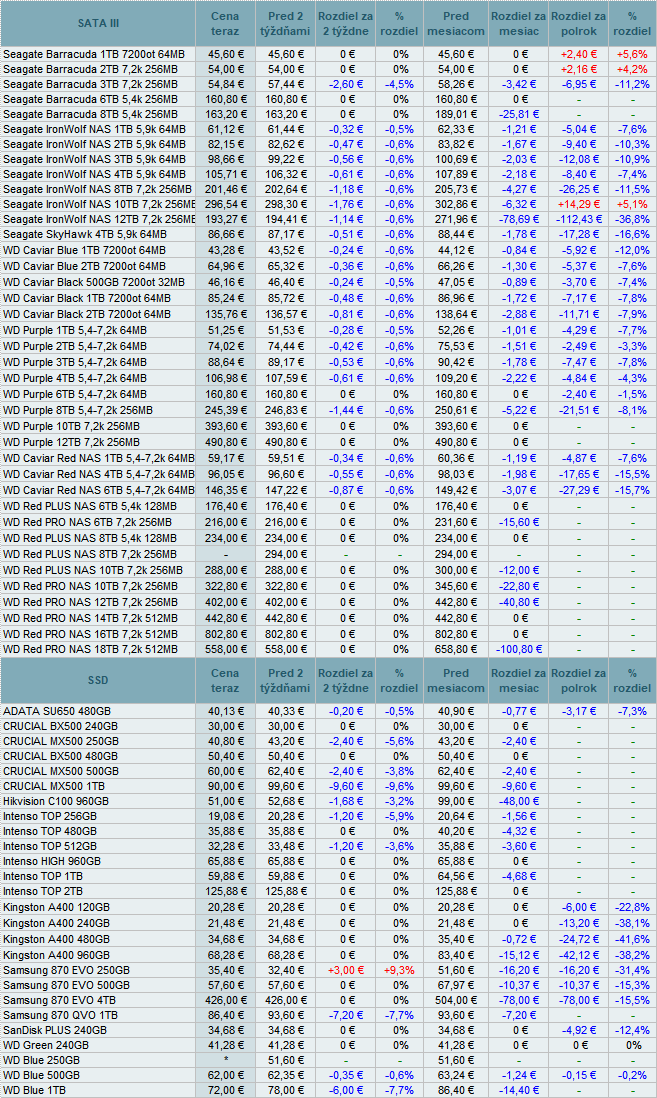
Task: Select WD Green 240GB row name
Action: click(46, 1045)
